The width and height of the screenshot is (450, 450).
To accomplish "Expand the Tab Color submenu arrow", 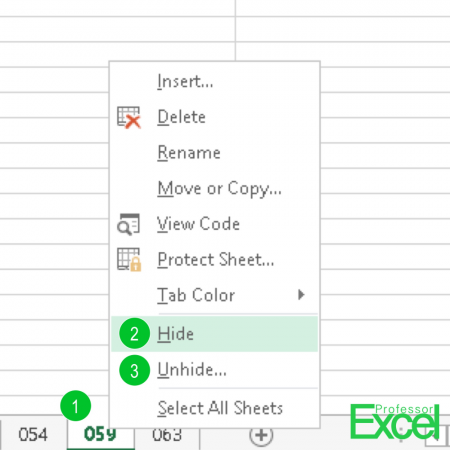I will point(301,295).
